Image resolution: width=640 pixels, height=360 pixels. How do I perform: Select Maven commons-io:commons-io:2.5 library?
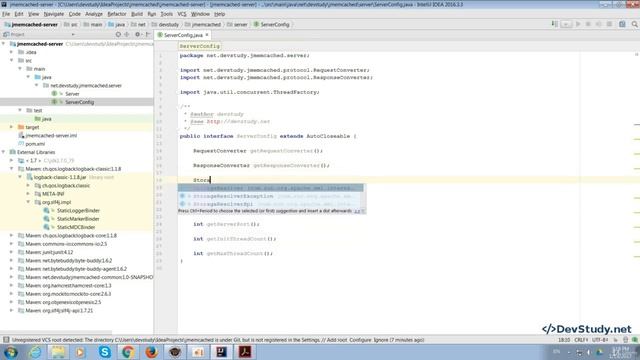click(x=66, y=244)
